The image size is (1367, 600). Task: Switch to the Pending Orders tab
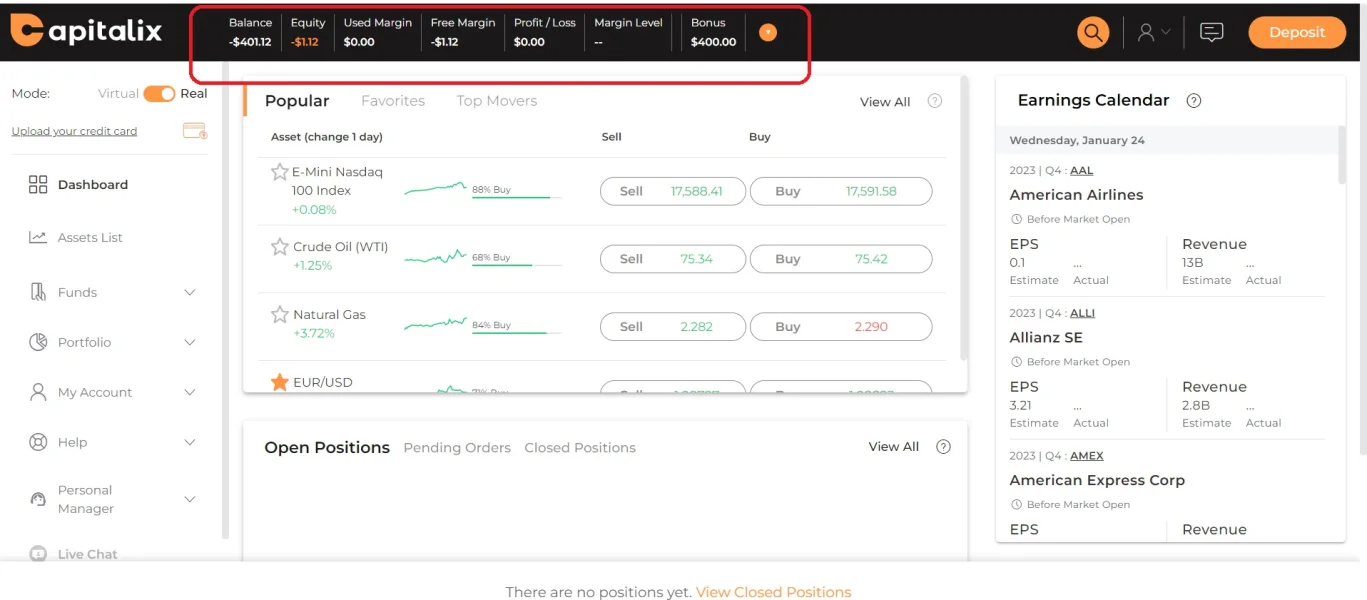(x=457, y=448)
